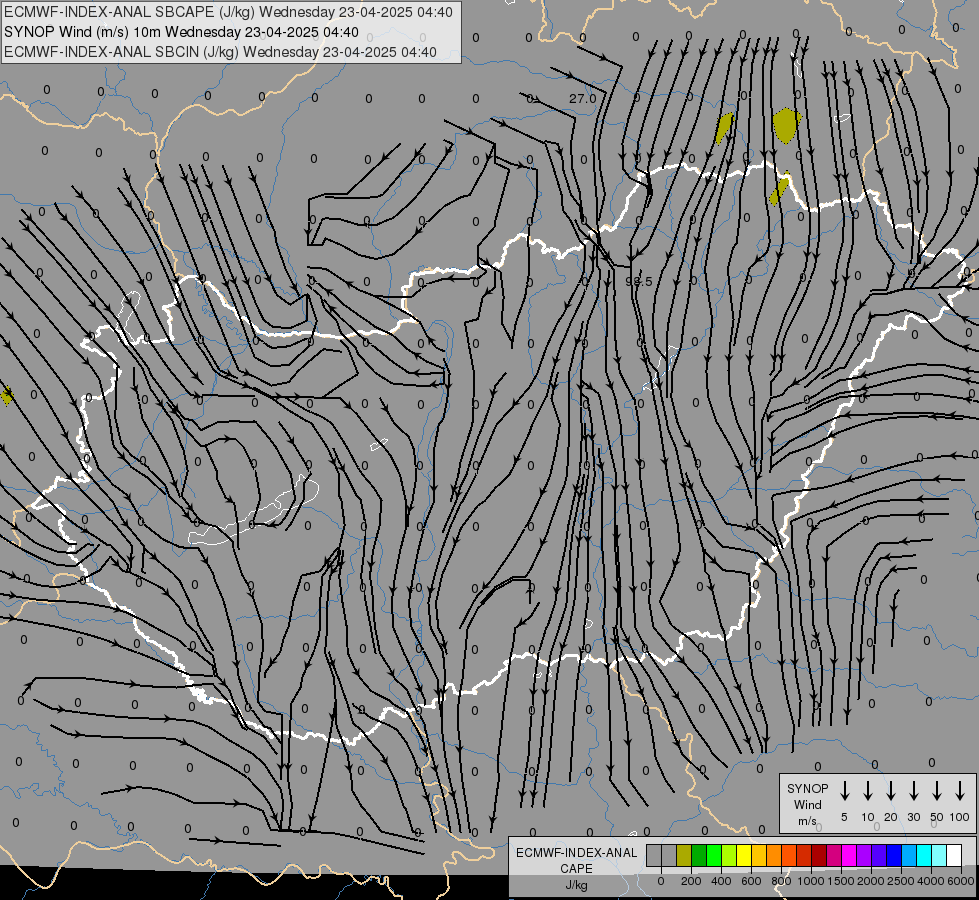Viewport: 979px width, 900px height.
Task: Click the 30 m/s wind arrow symbol
Action: point(913,791)
